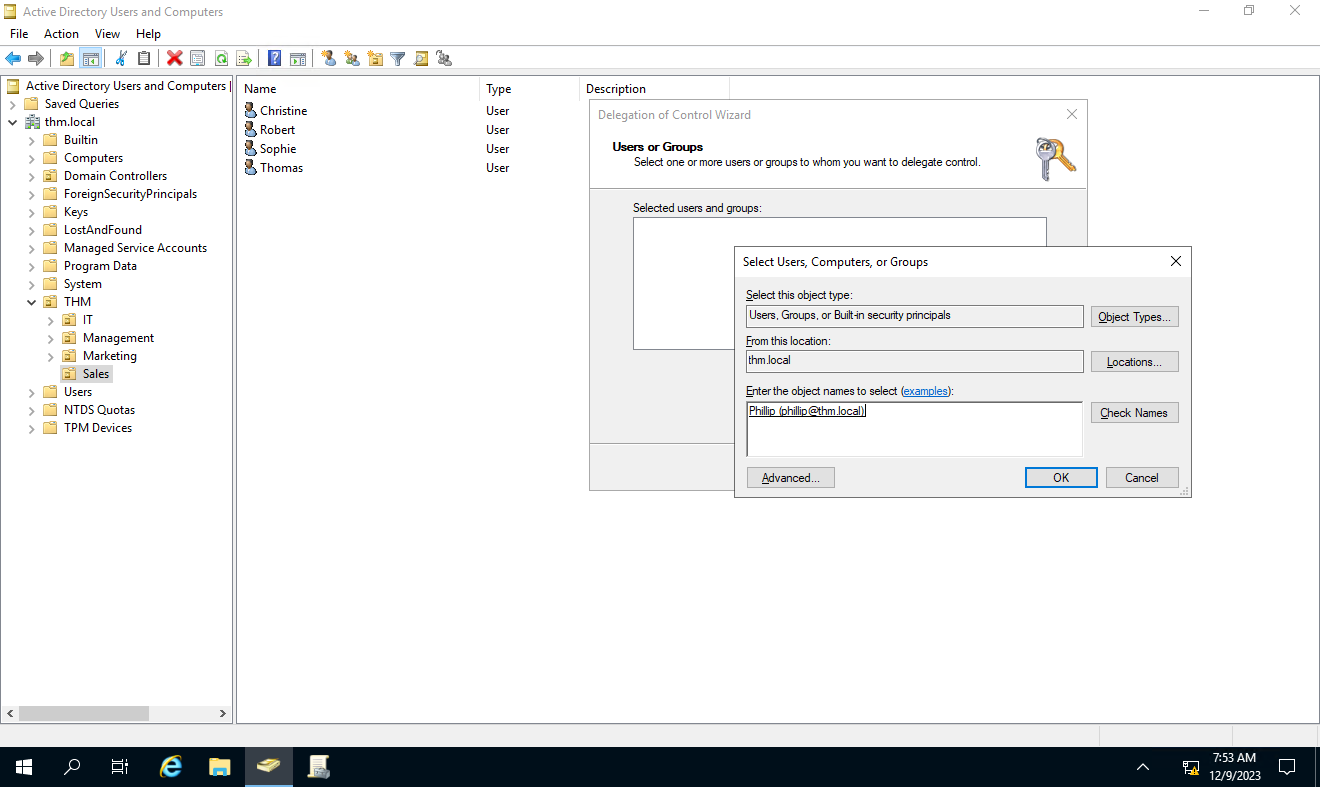Click the blue Back arrow in toolbar

[x=13, y=59]
